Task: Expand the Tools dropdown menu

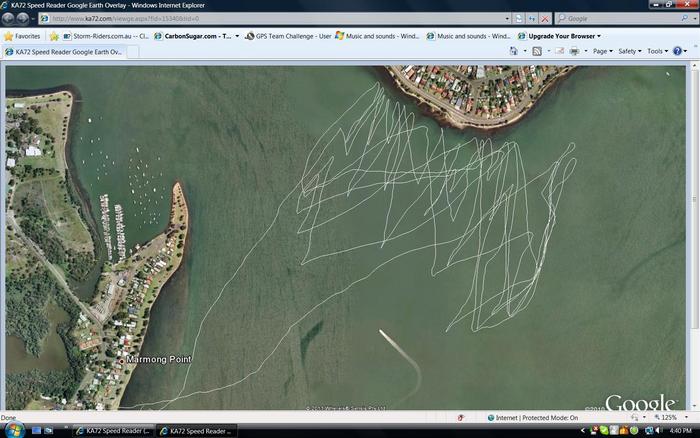Action: 657,51
